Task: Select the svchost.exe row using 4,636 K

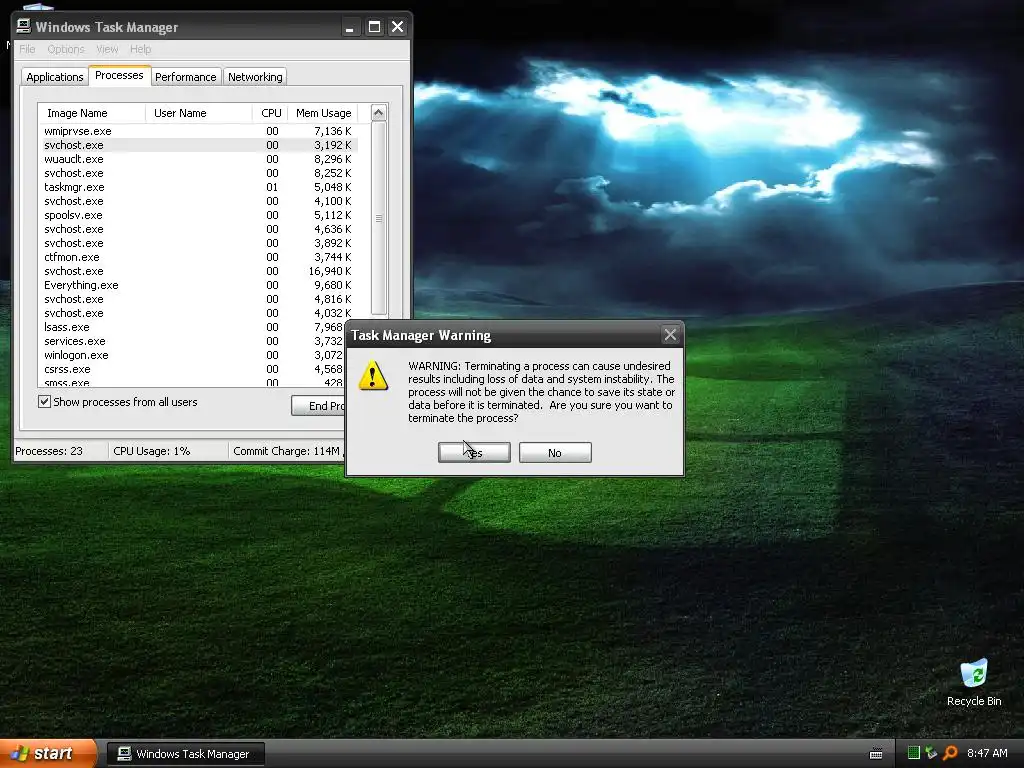Action: pos(198,229)
